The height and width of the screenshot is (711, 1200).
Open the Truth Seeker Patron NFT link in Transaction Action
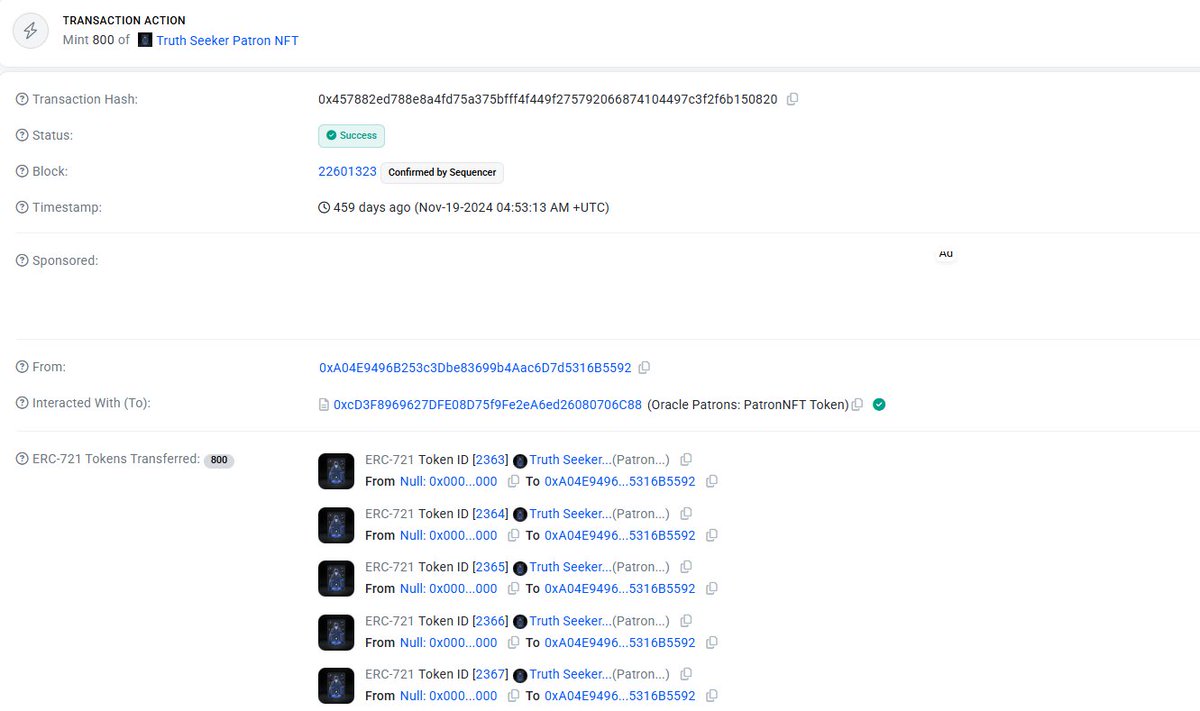pyautogui.click(x=227, y=40)
